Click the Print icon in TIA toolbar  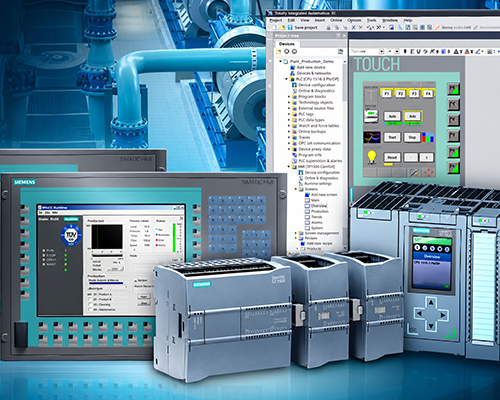pyautogui.click(x=328, y=27)
